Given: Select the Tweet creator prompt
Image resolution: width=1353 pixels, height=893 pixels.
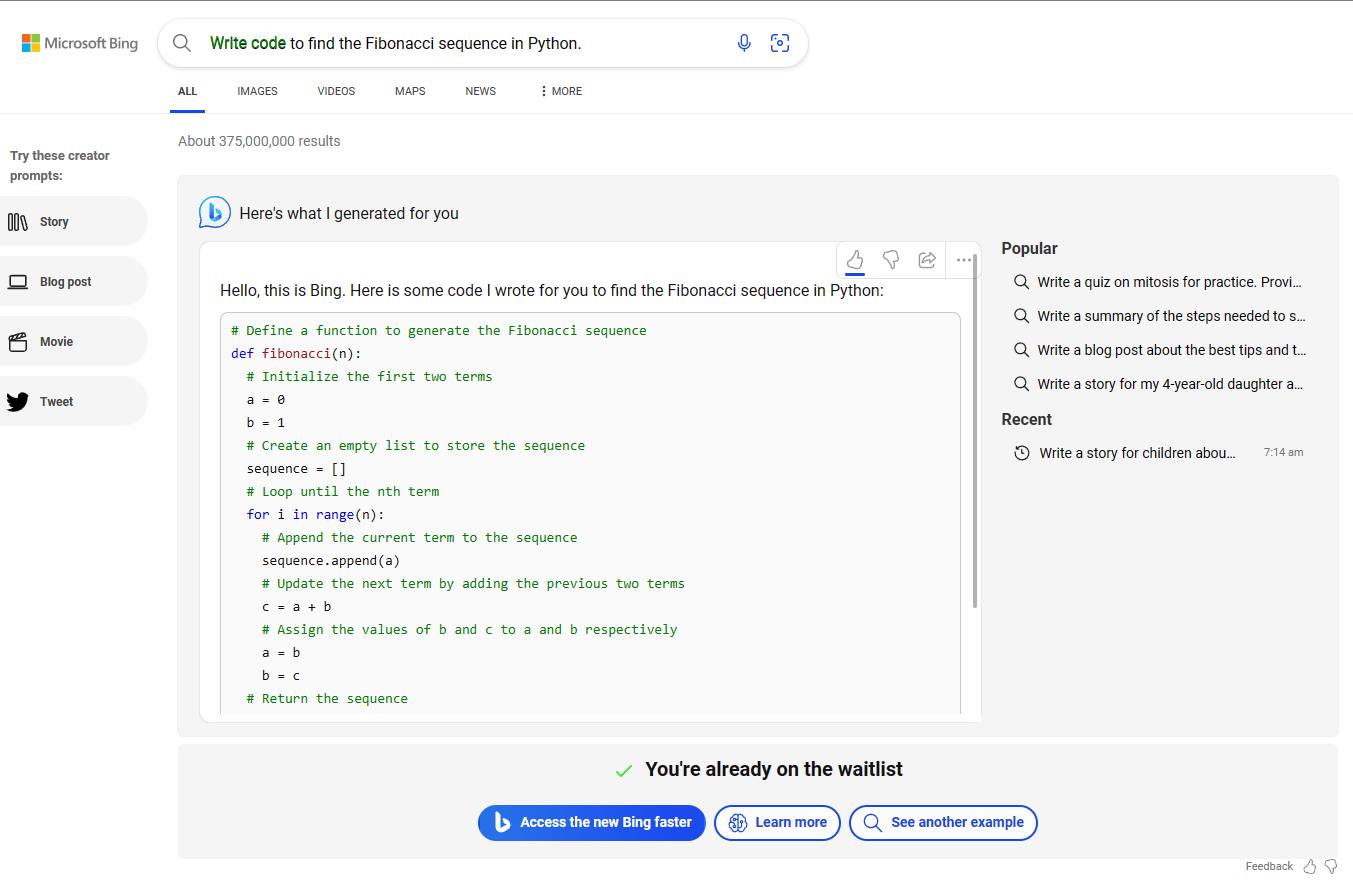Looking at the screenshot, I should coord(74,402).
